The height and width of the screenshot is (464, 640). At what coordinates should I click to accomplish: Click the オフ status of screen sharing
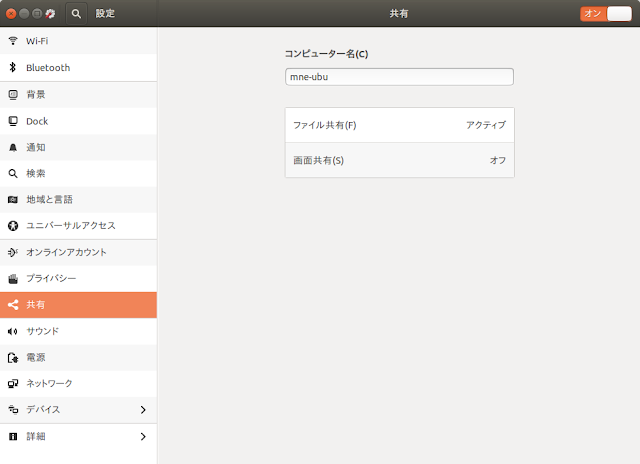pos(498,160)
